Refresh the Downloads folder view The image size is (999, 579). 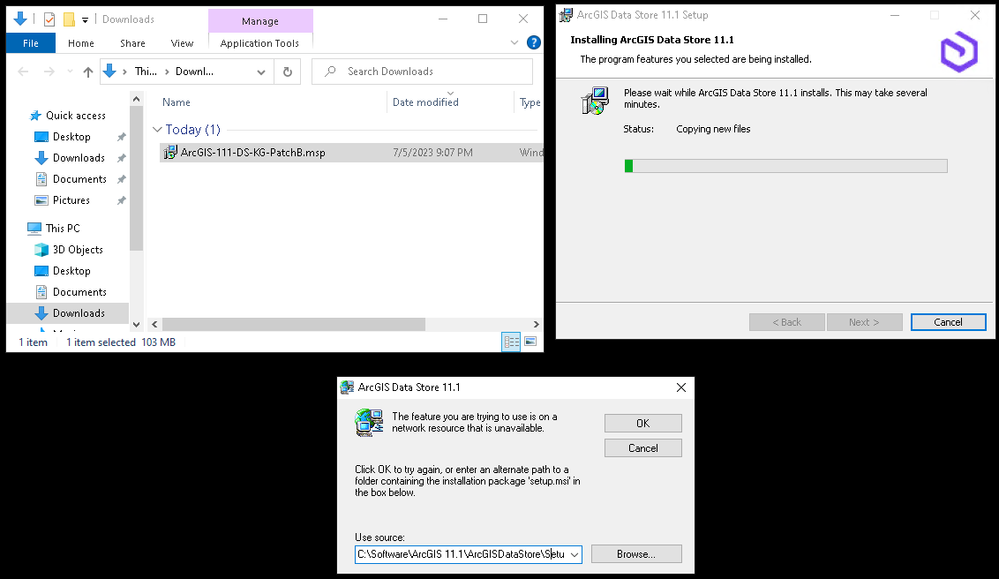coord(287,72)
